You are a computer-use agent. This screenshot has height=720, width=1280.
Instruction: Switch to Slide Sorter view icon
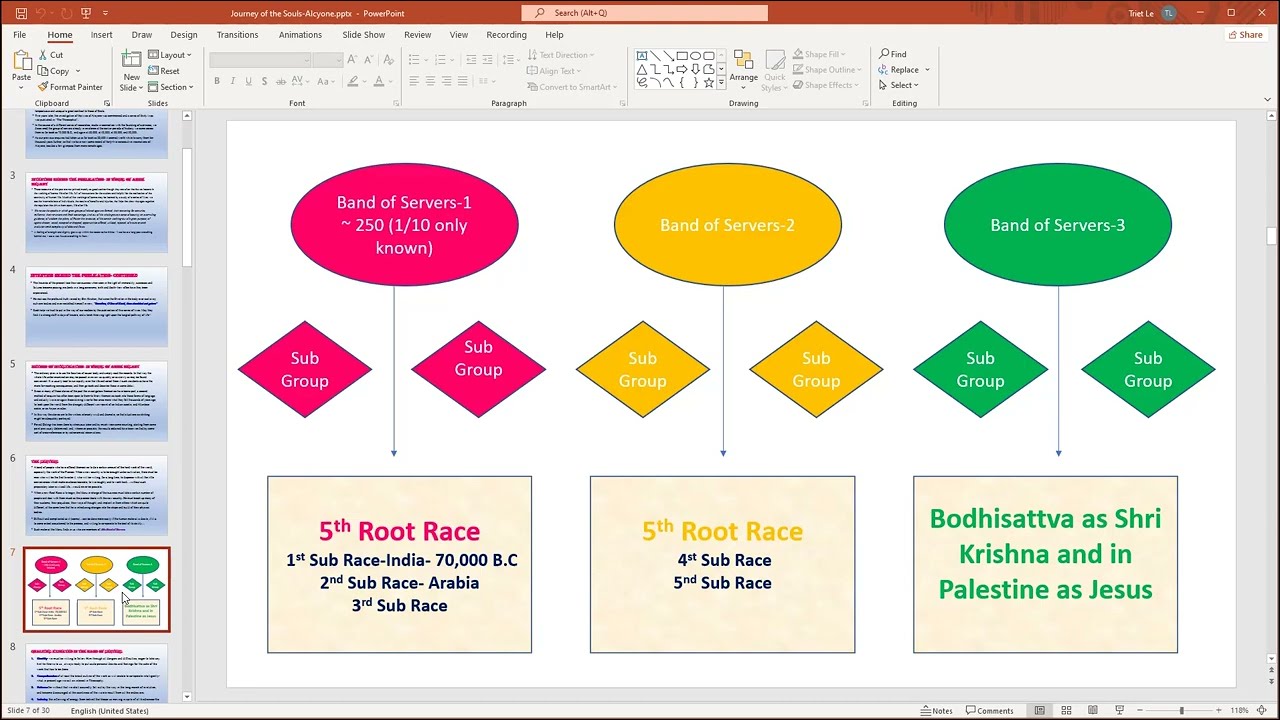[1064, 711]
